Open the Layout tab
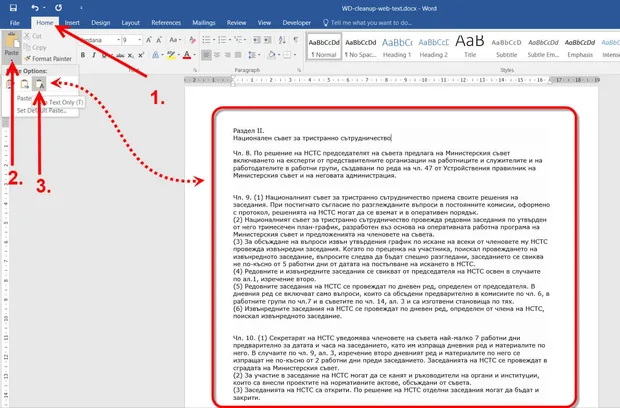Viewport: 620px width, 408px height. 130,23
